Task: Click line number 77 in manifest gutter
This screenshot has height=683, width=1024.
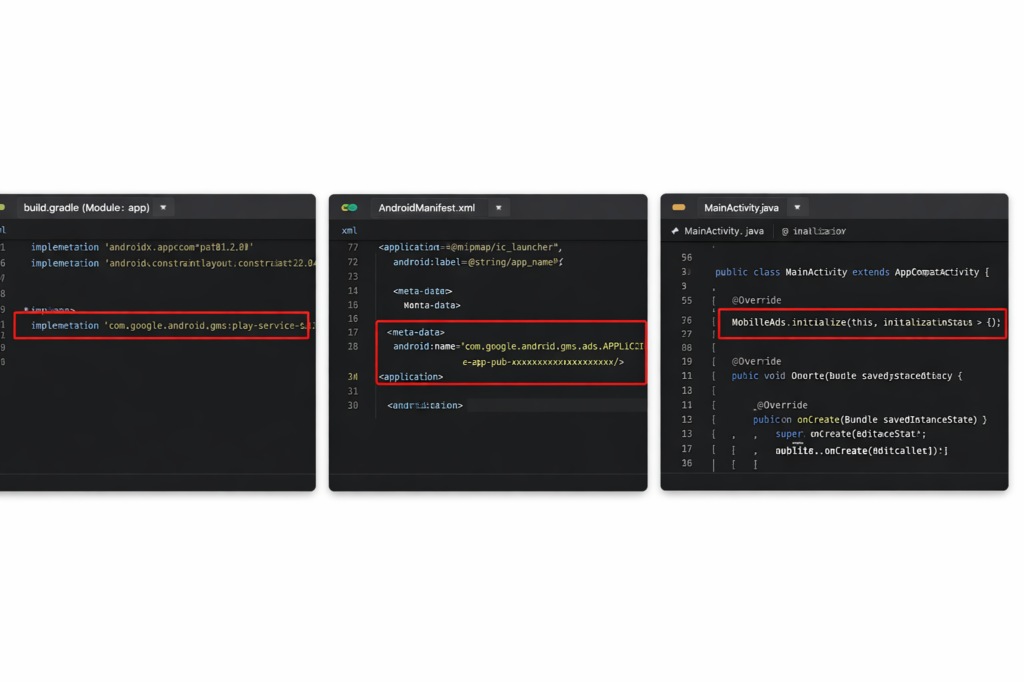Action: pyautogui.click(x=353, y=247)
